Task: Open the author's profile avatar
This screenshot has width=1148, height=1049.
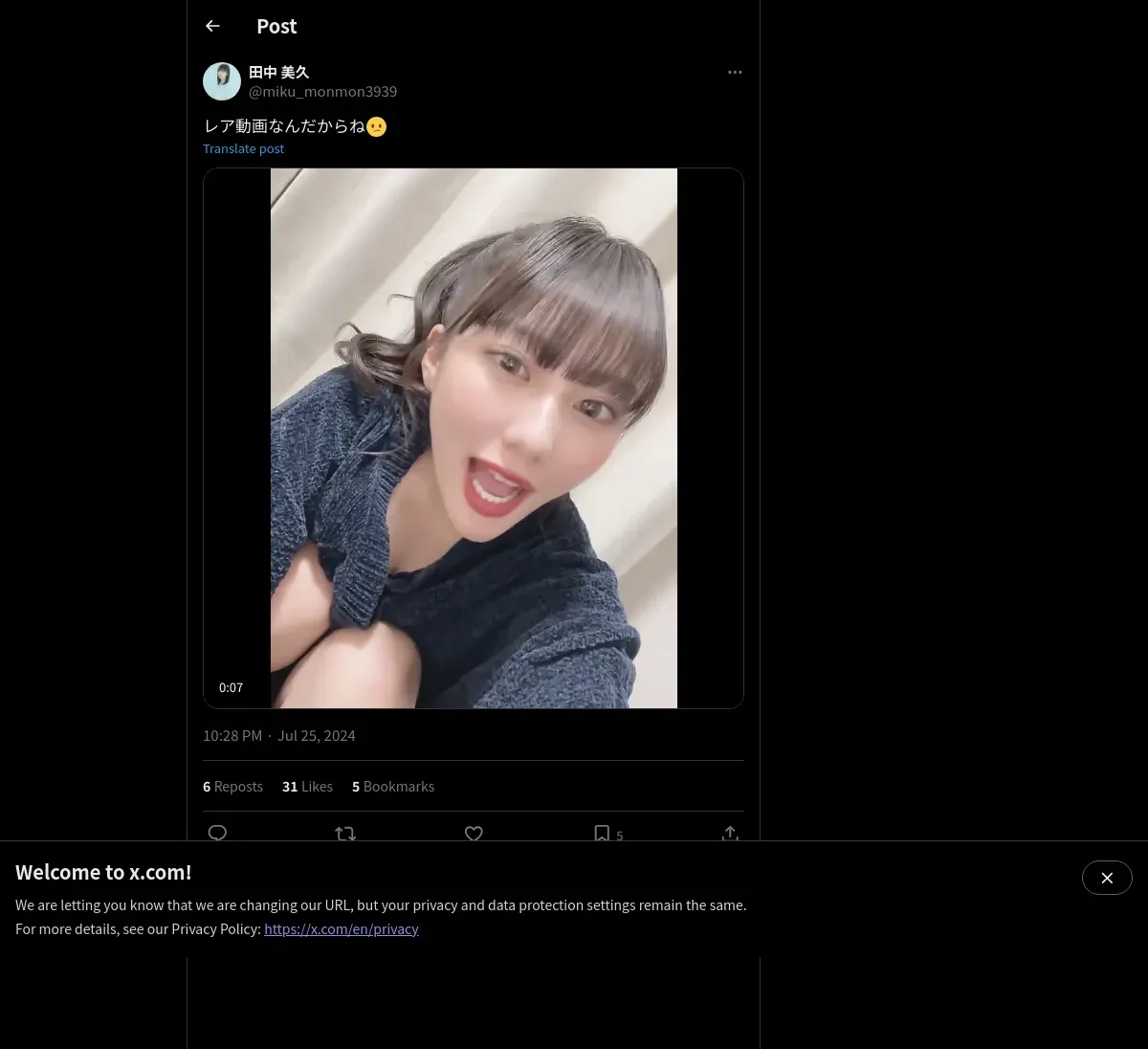Action: (x=222, y=81)
